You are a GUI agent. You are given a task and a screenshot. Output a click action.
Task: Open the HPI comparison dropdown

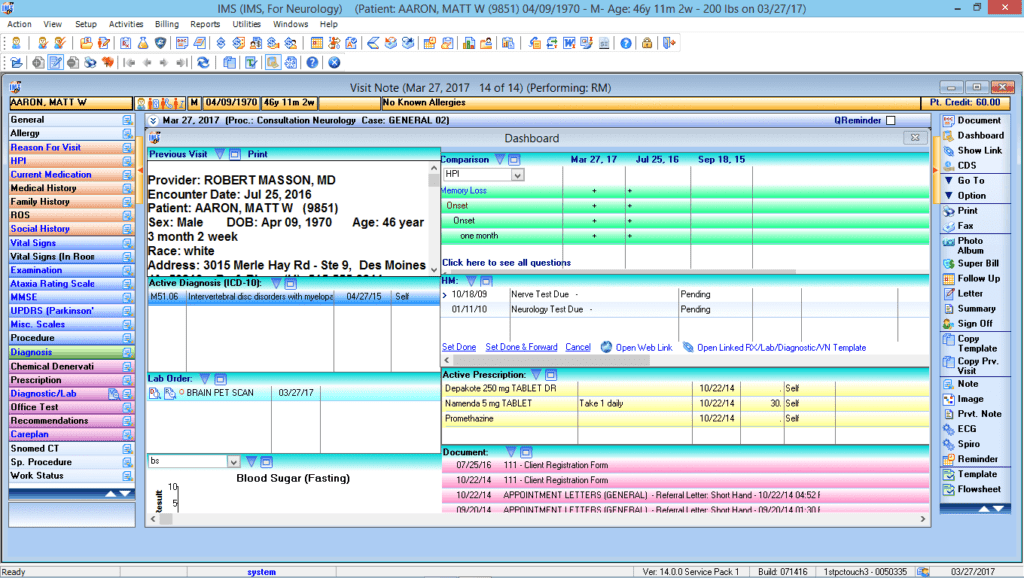click(x=517, y=175)
